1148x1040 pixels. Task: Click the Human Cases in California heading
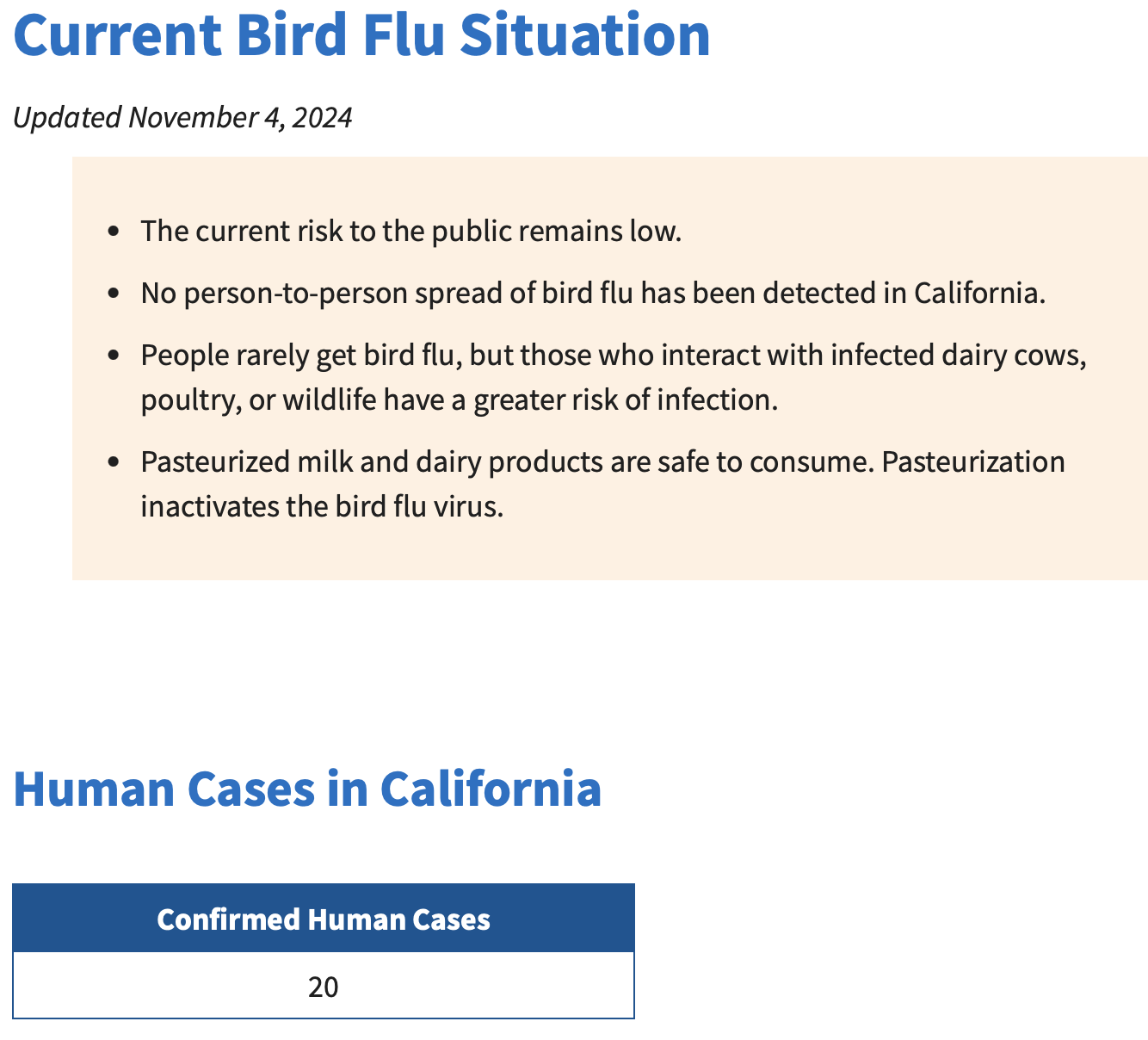point(307,789)
